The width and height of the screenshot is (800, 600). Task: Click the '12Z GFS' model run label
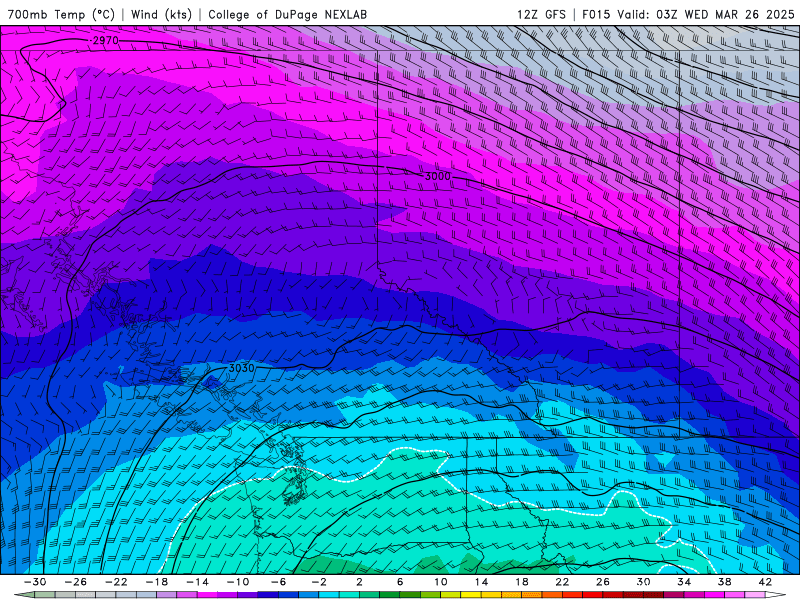pyautogui.click(x=541, y=14)
